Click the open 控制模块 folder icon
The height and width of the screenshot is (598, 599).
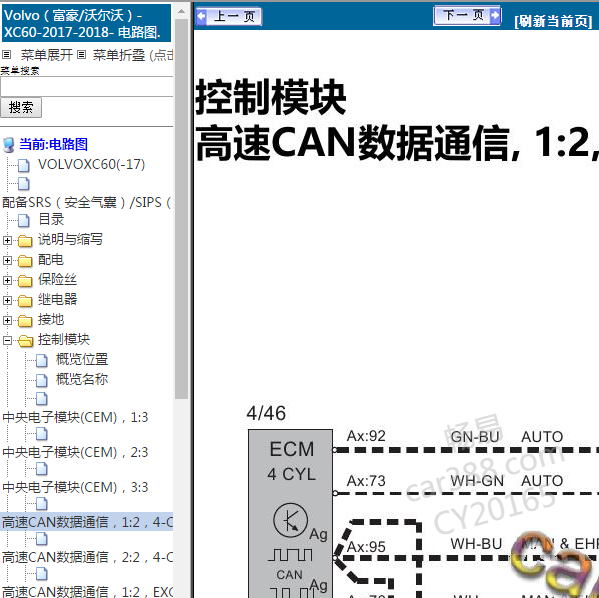coord(25,340)
